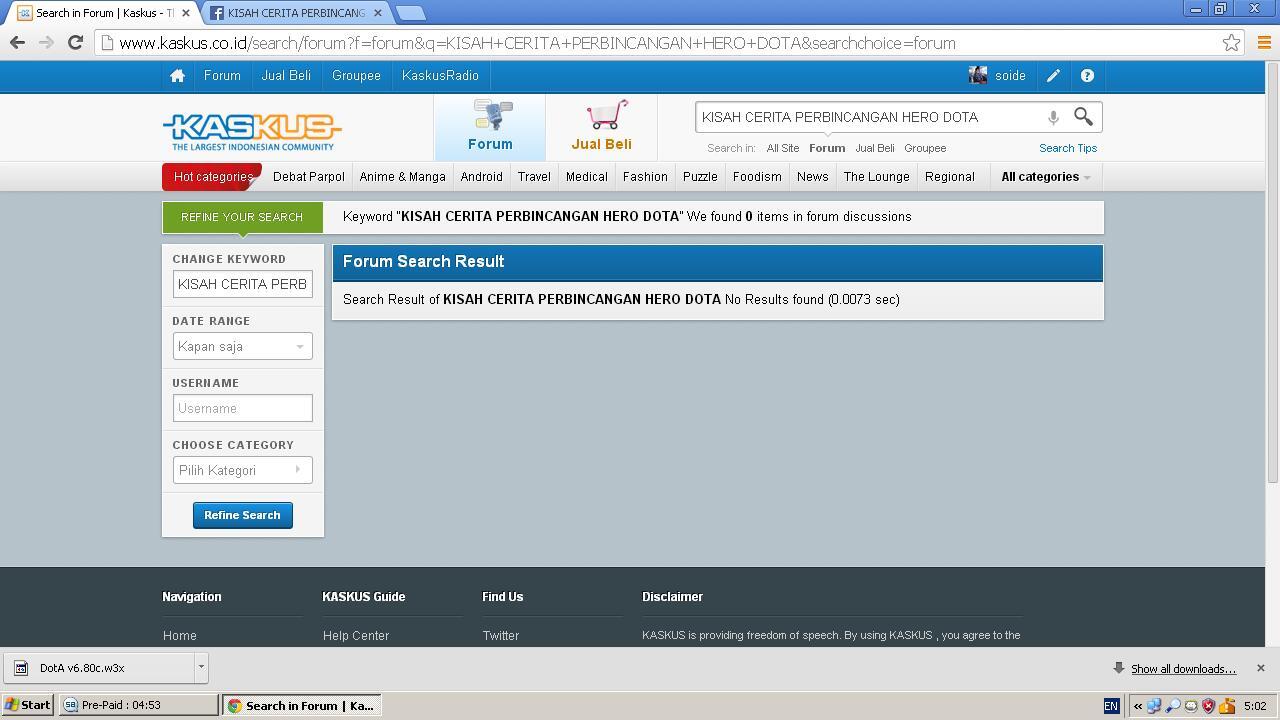This screenshot has width=1280, height=720.
Task: Open Debat Parpol category
Action: [x=309, y=177]
